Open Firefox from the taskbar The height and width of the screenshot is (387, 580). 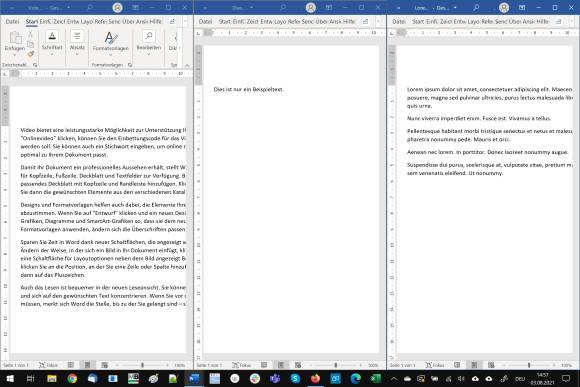click(x=315, y=378)
